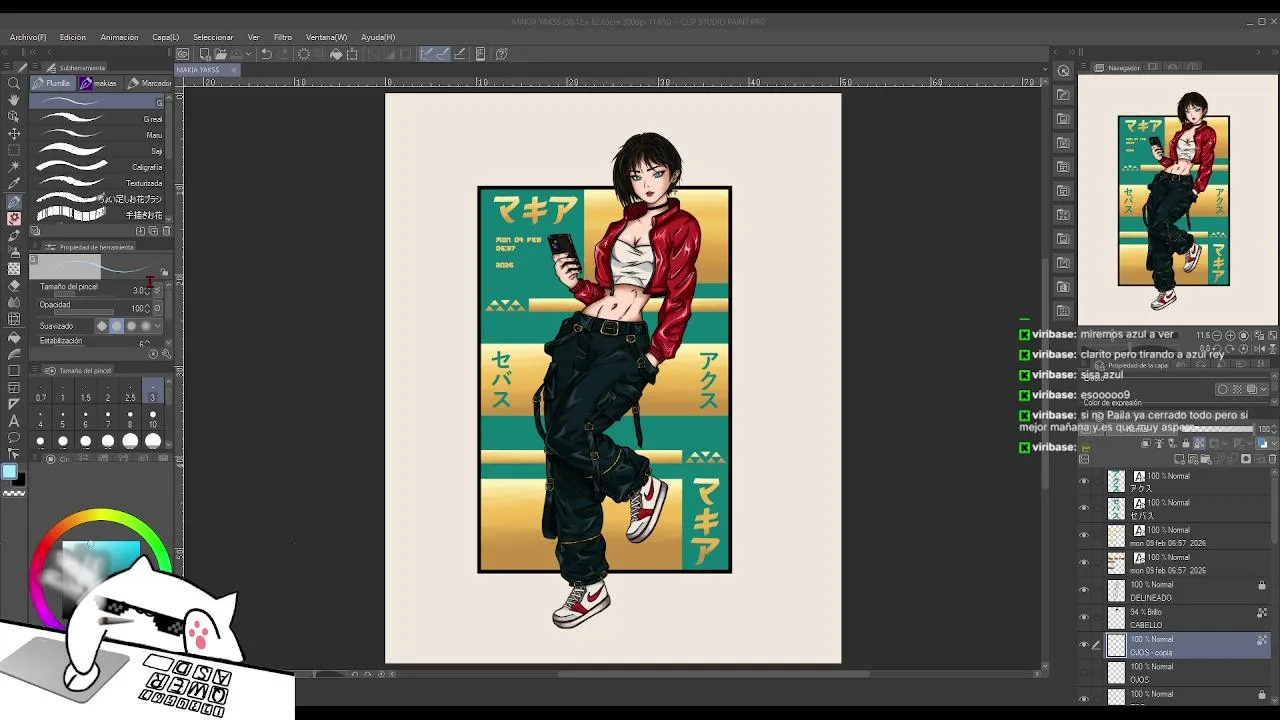
Task: Expand the Suavizado anti-aliasing dropdown arrow
Action: pyautogui.click(x=157, y=326)
